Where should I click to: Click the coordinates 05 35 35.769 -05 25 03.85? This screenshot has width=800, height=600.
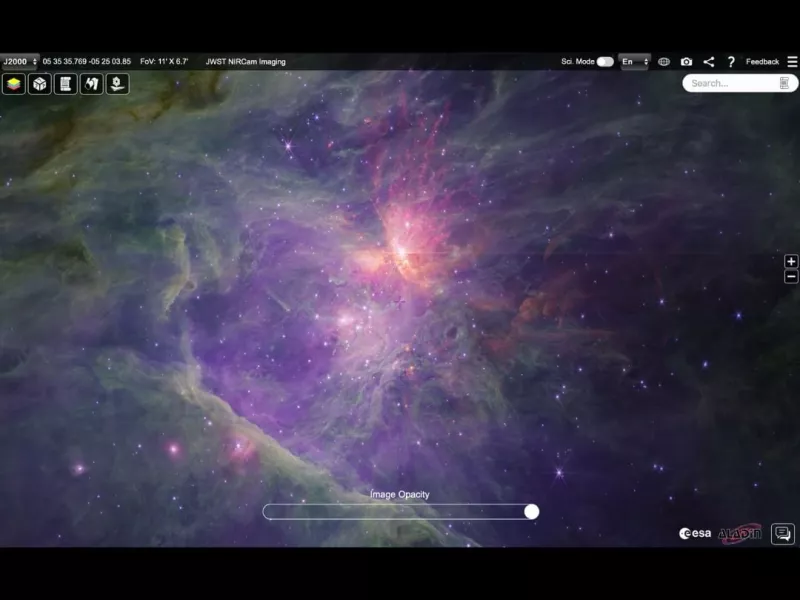point(87,62)
